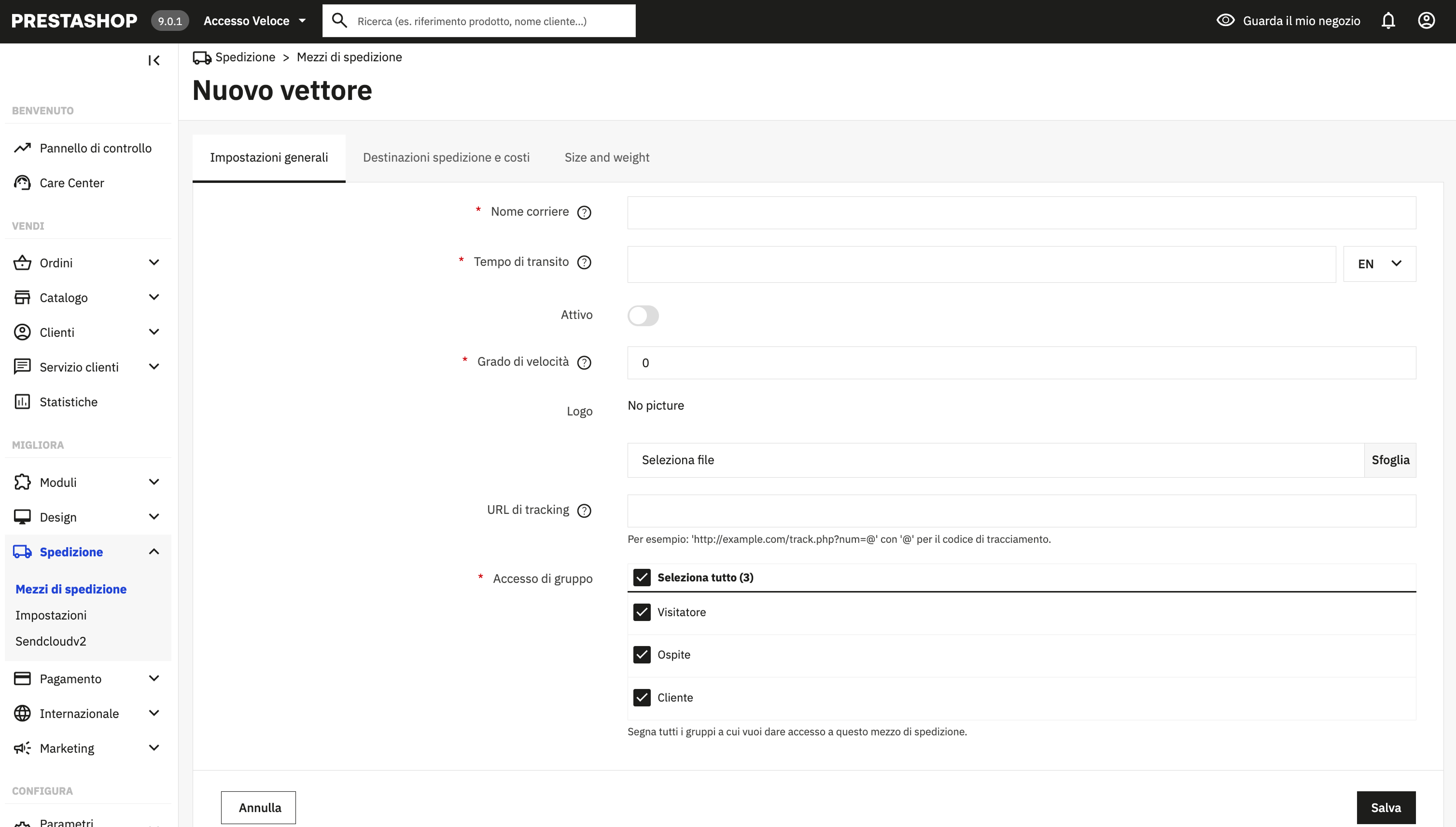Click the Design monitor icon
Viewport: 1456px width, 827px height.
[22, 517]
